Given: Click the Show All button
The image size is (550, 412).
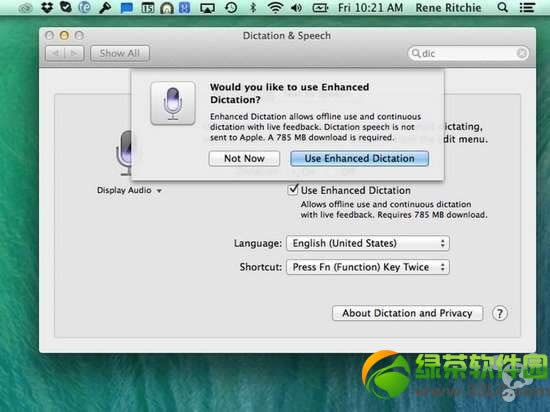Looking at the screenshot, I should coord(120,53).
